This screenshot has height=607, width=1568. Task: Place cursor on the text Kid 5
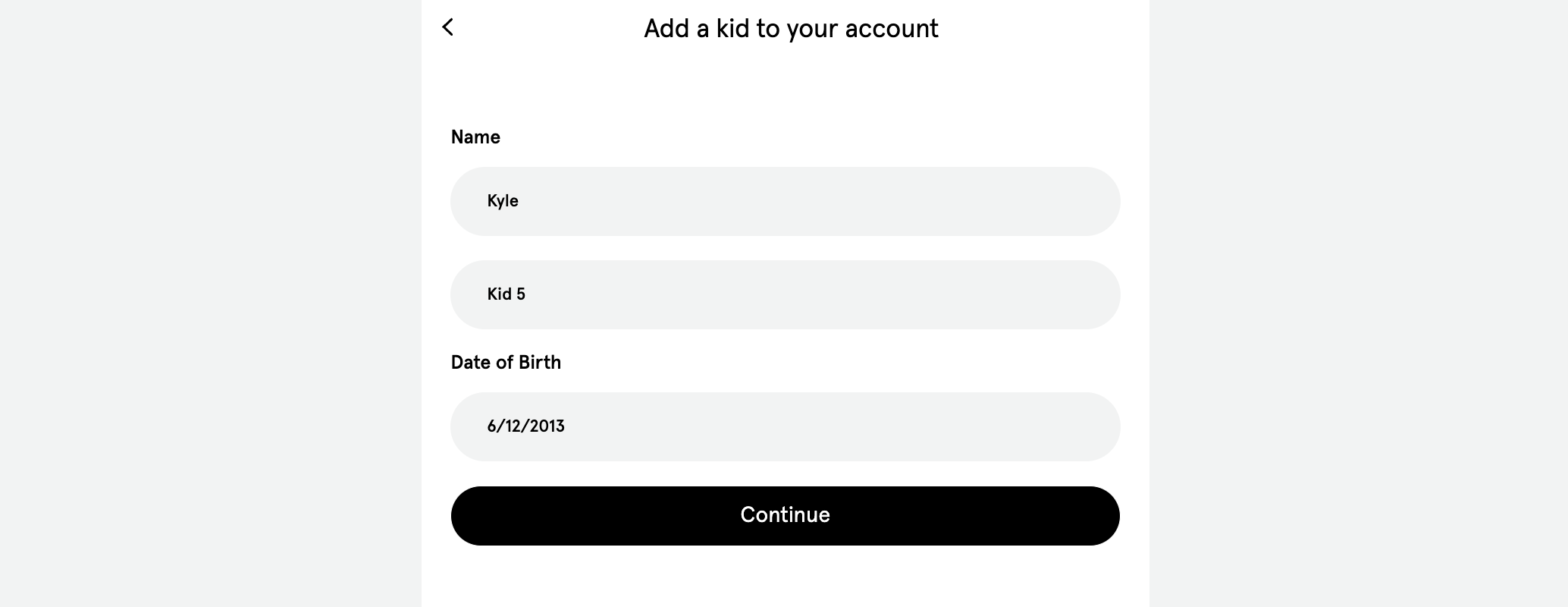506,294
